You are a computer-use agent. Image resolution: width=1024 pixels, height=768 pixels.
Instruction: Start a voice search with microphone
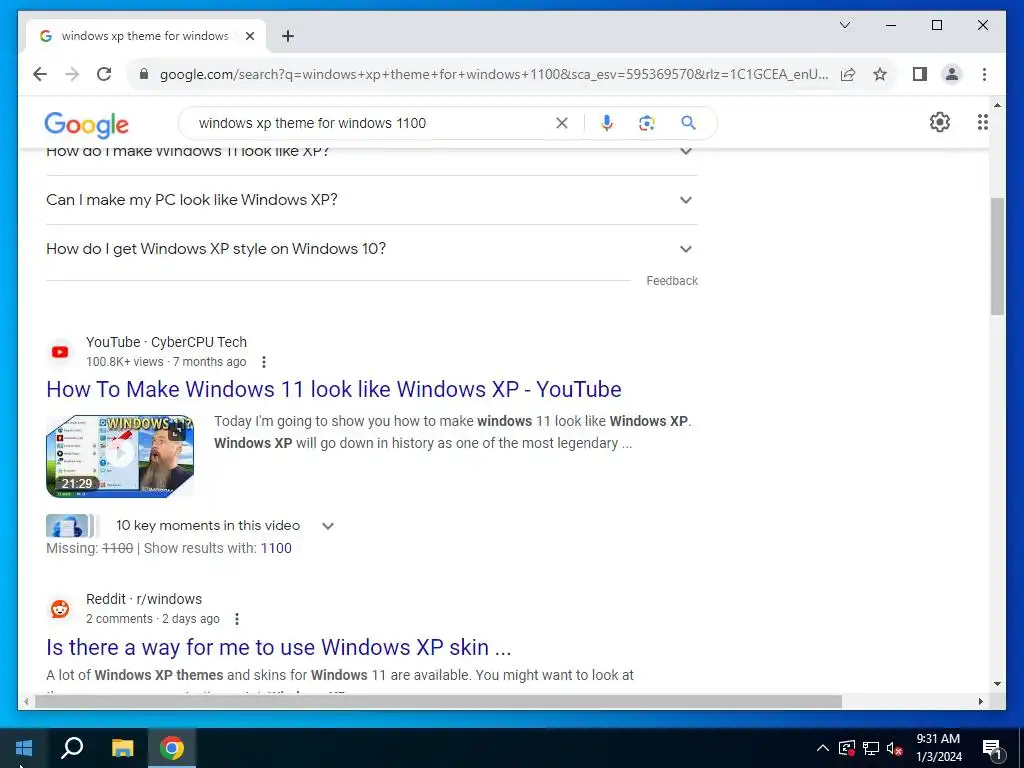(607, 123)
